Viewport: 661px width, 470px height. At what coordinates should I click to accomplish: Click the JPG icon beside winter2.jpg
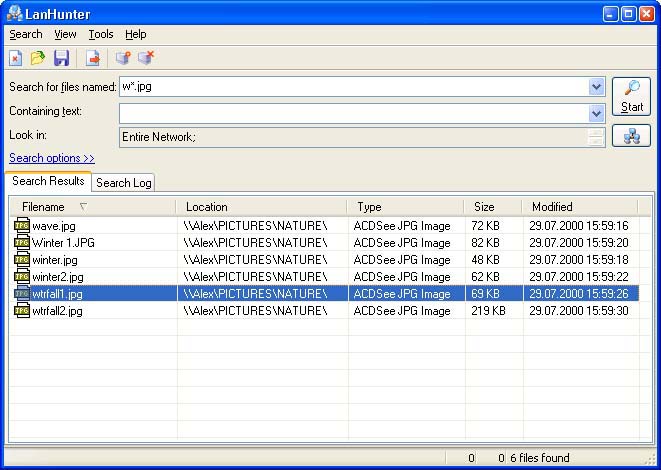(21, 277)
